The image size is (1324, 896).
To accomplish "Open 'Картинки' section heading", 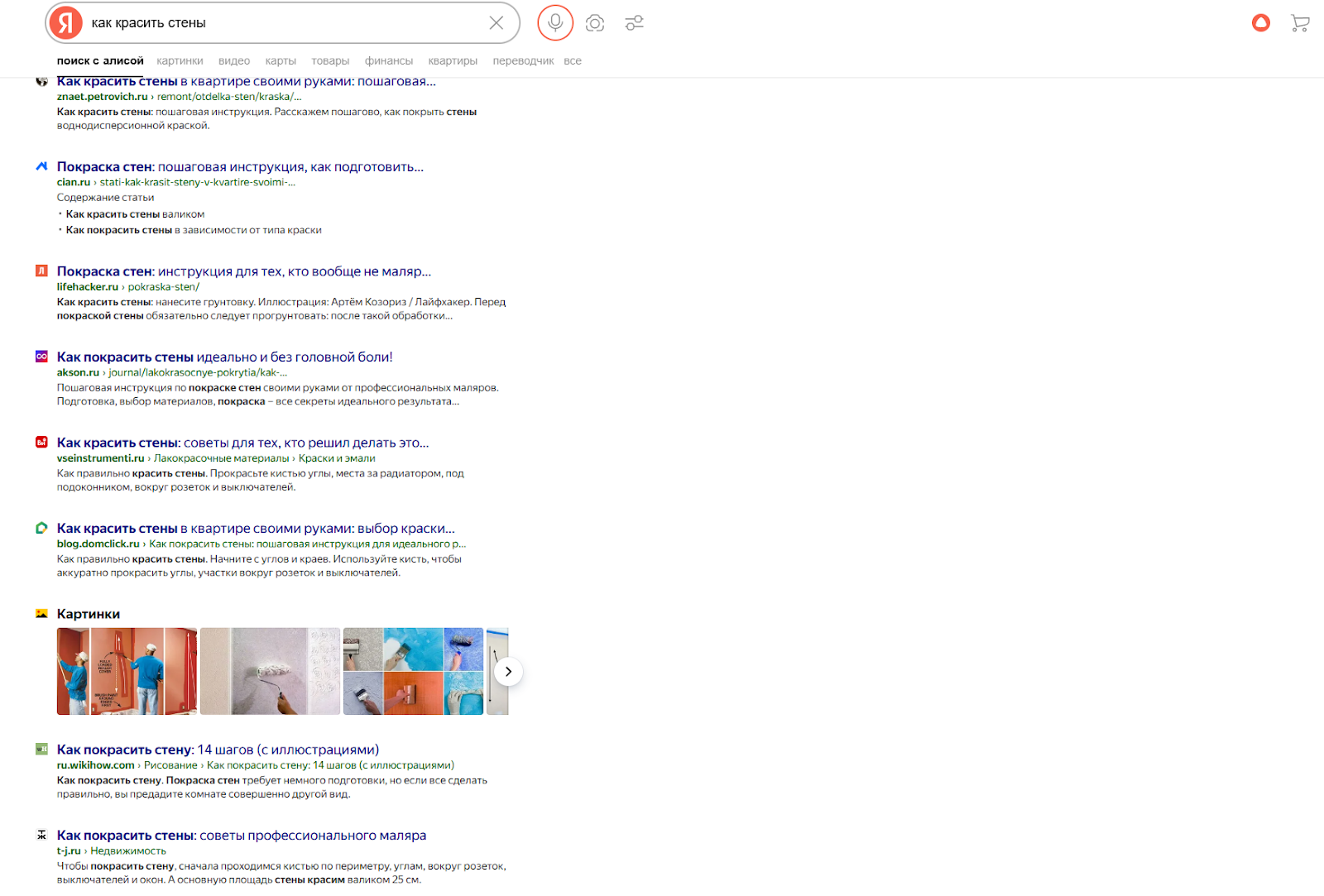I will 89,614.
